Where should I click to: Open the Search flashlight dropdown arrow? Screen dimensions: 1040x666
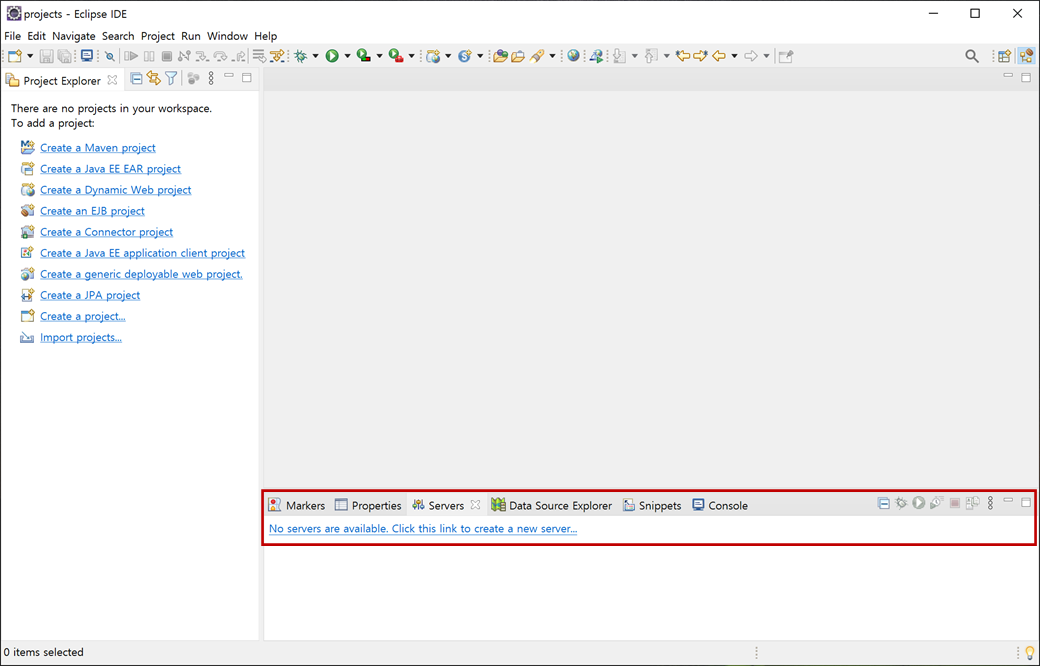tap(552, 56)
